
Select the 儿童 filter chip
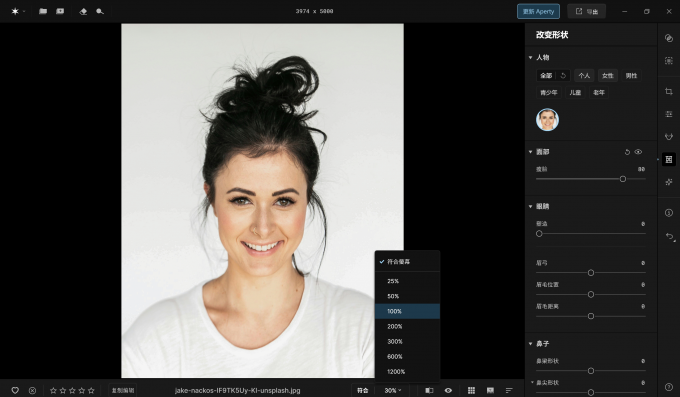[x=575, y=92]
